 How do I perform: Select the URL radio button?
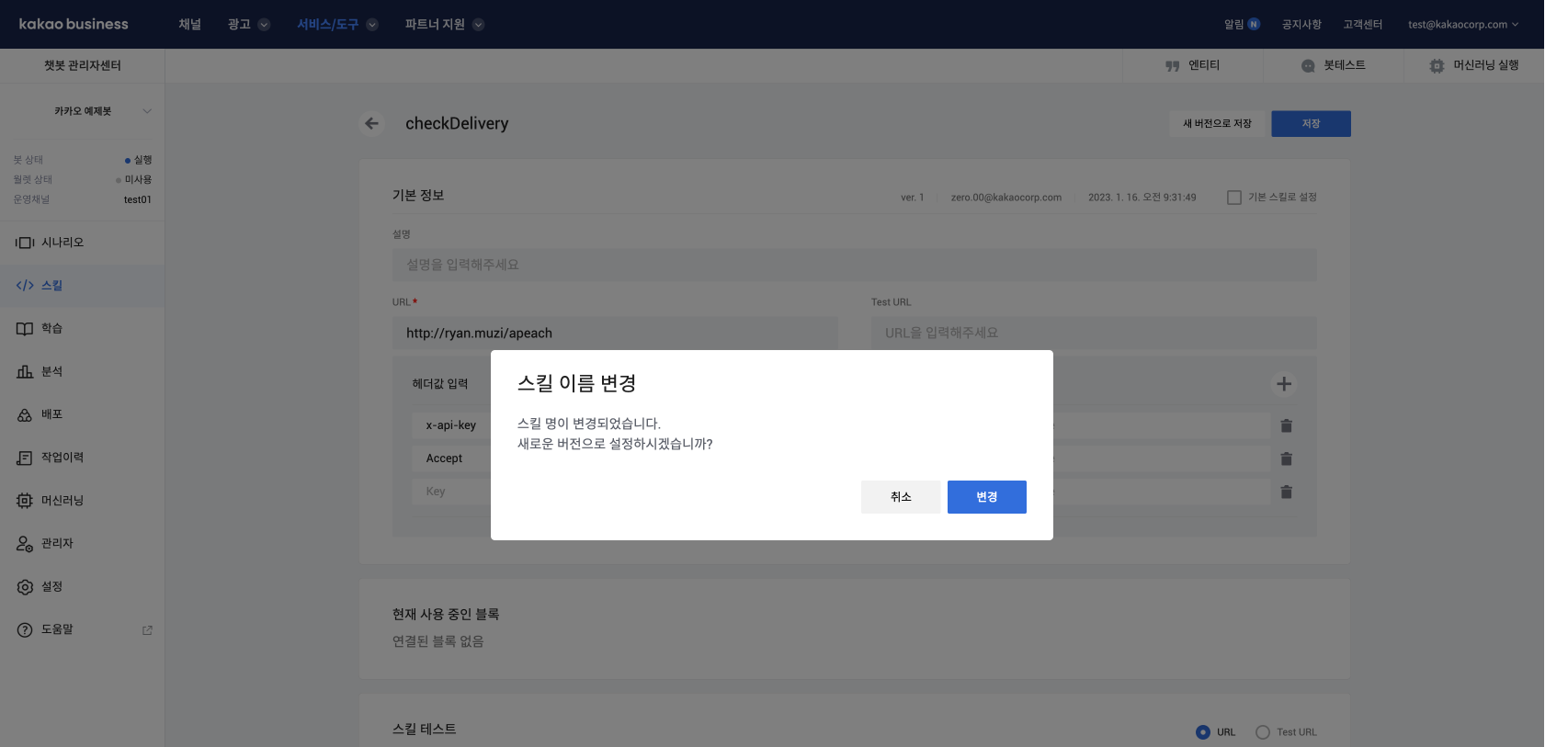click(1203, 732)
